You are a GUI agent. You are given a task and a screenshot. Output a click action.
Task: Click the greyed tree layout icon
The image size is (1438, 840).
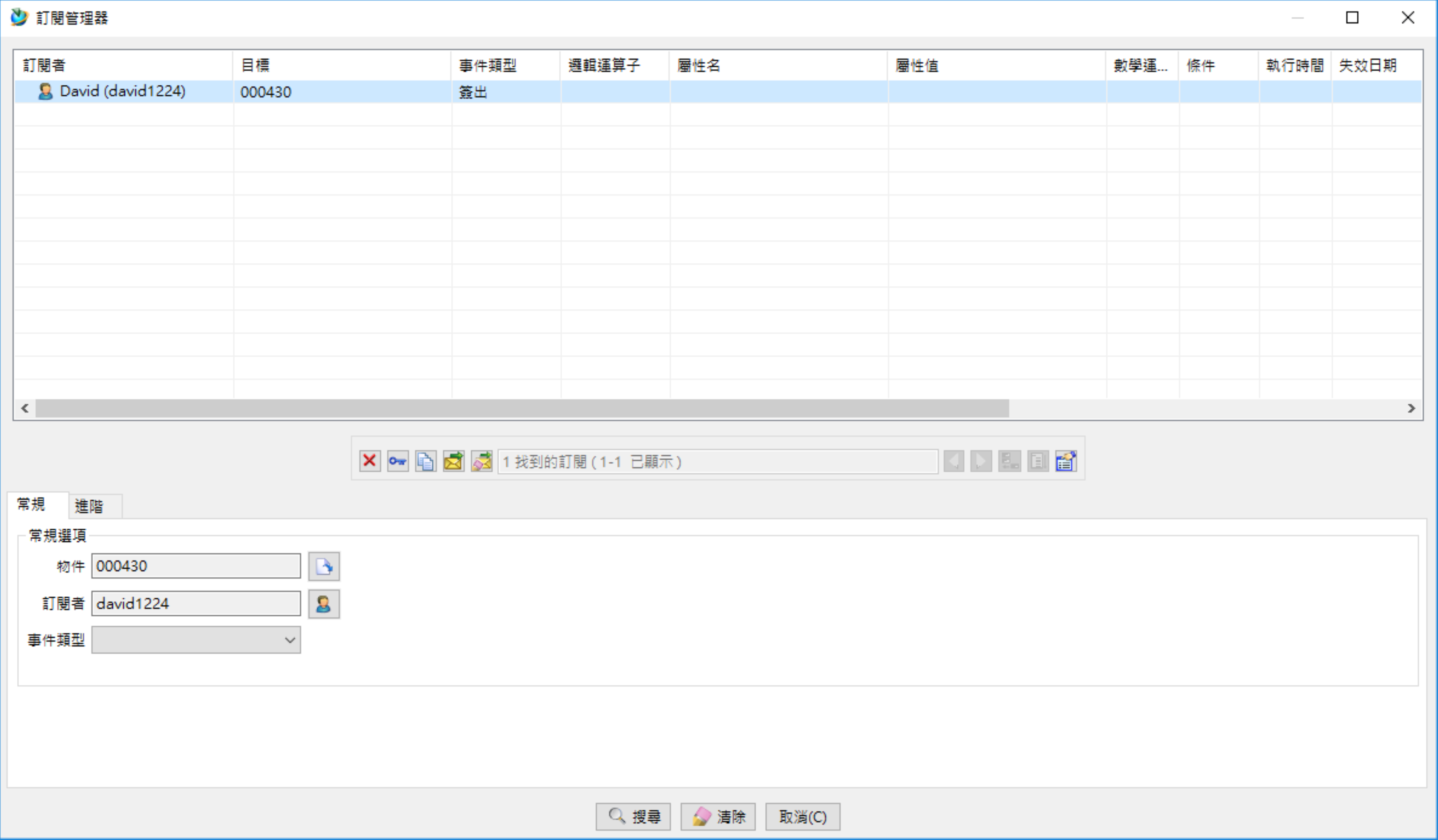click(x=1009, y=461)
